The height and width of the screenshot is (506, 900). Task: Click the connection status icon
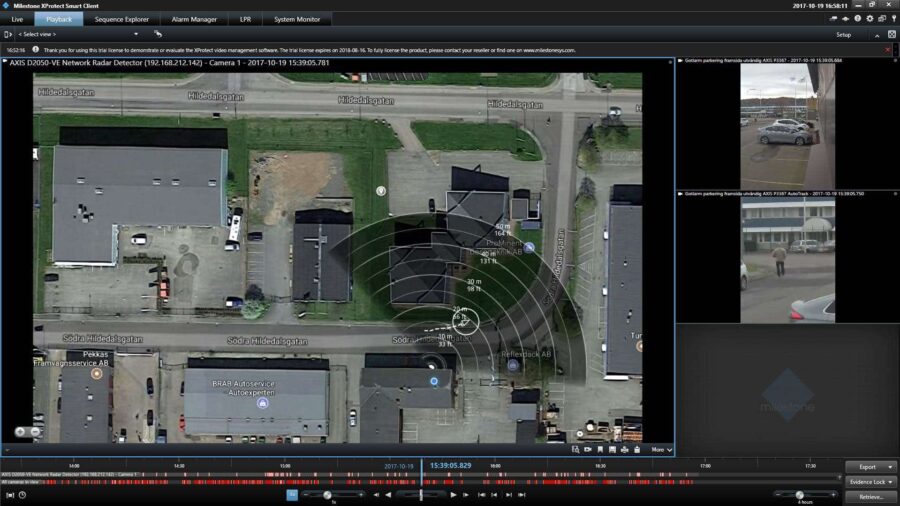point(845,19)
